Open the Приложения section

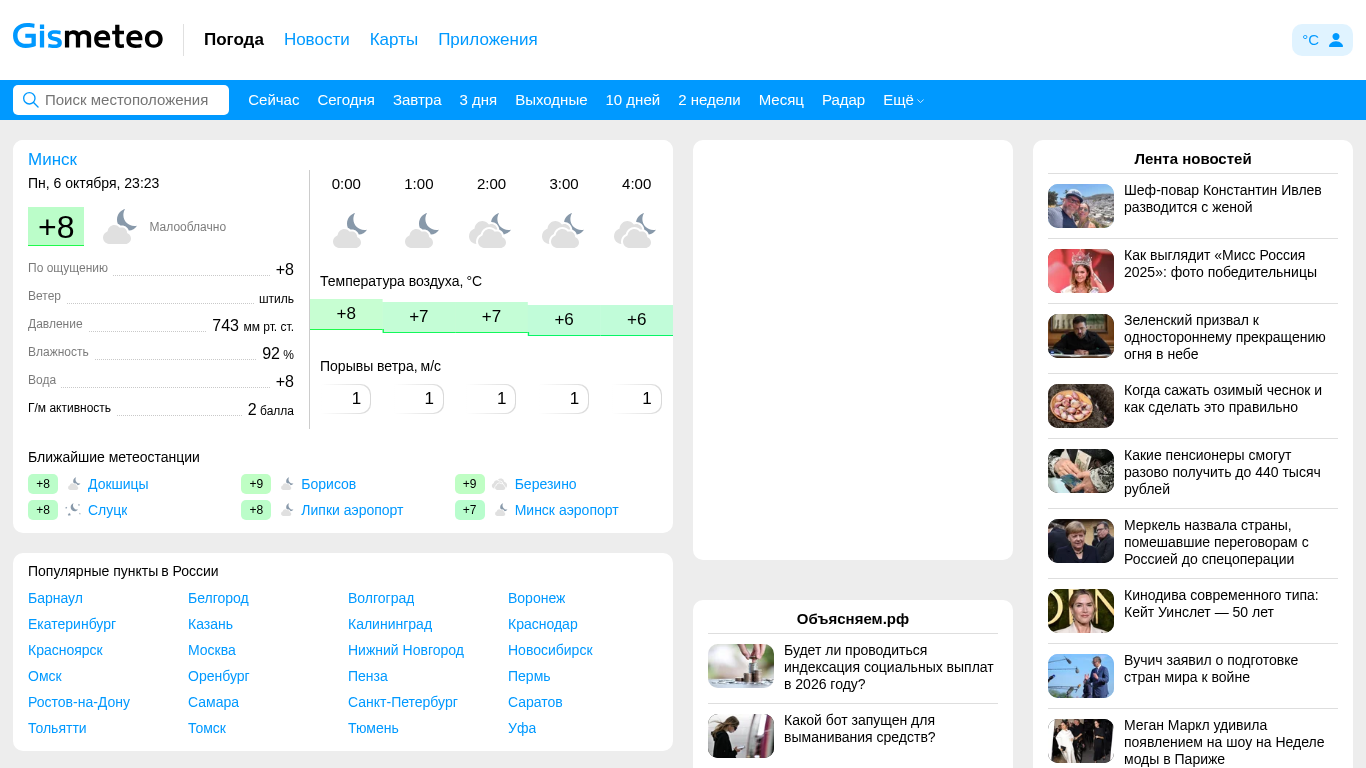coord(488,39)
